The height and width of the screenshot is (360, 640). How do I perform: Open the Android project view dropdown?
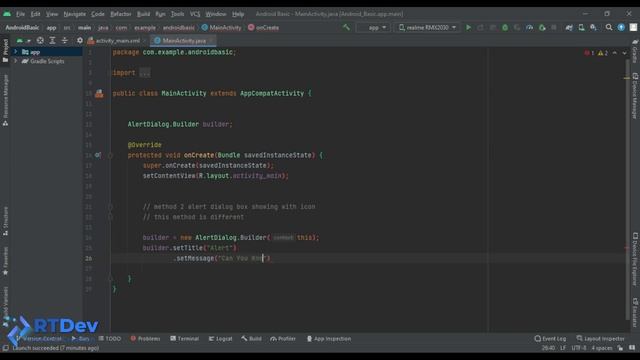pos(23,40)
